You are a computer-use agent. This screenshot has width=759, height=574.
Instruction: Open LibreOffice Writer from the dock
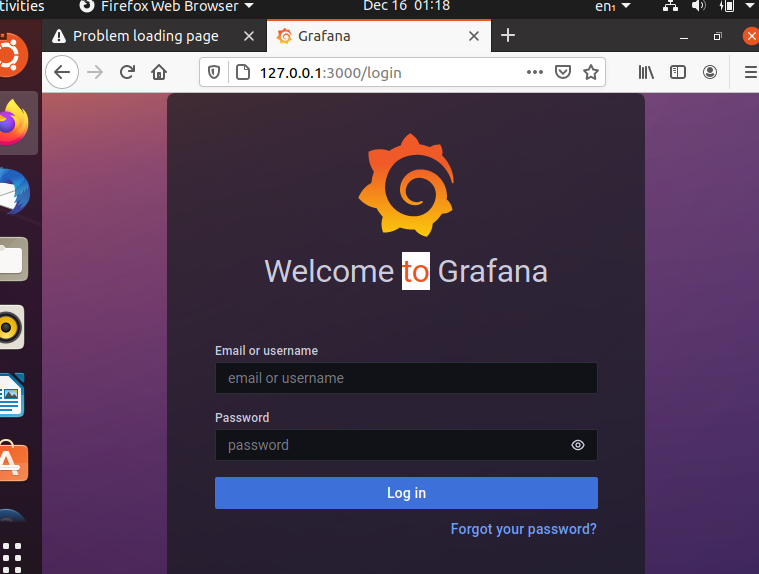[12, 395]
